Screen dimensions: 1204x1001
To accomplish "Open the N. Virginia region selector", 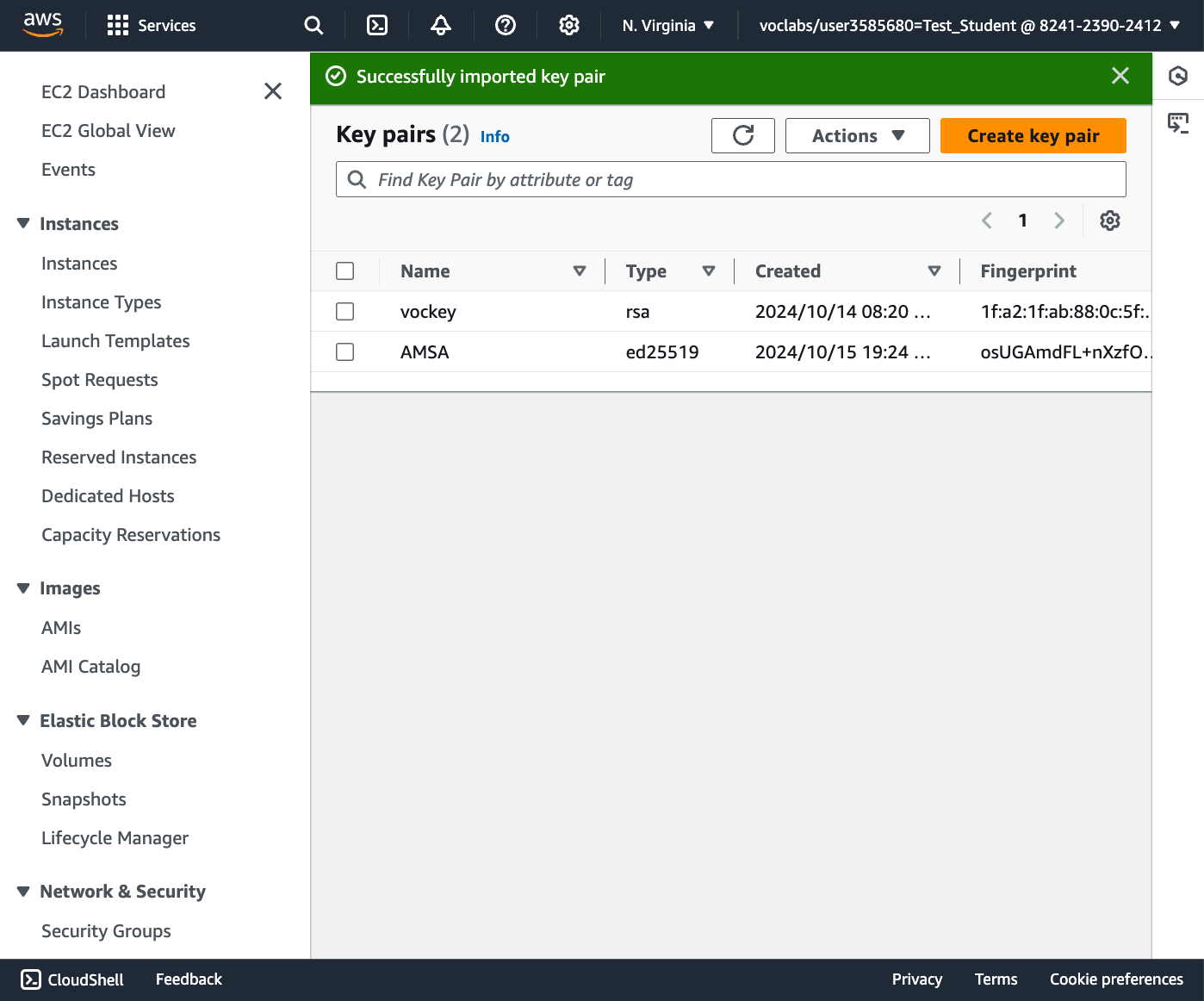I will point(668,26).
